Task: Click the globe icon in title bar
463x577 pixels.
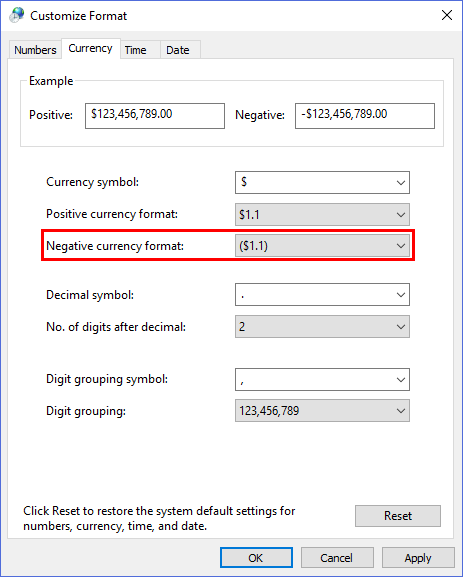Action: pos(17,15)
